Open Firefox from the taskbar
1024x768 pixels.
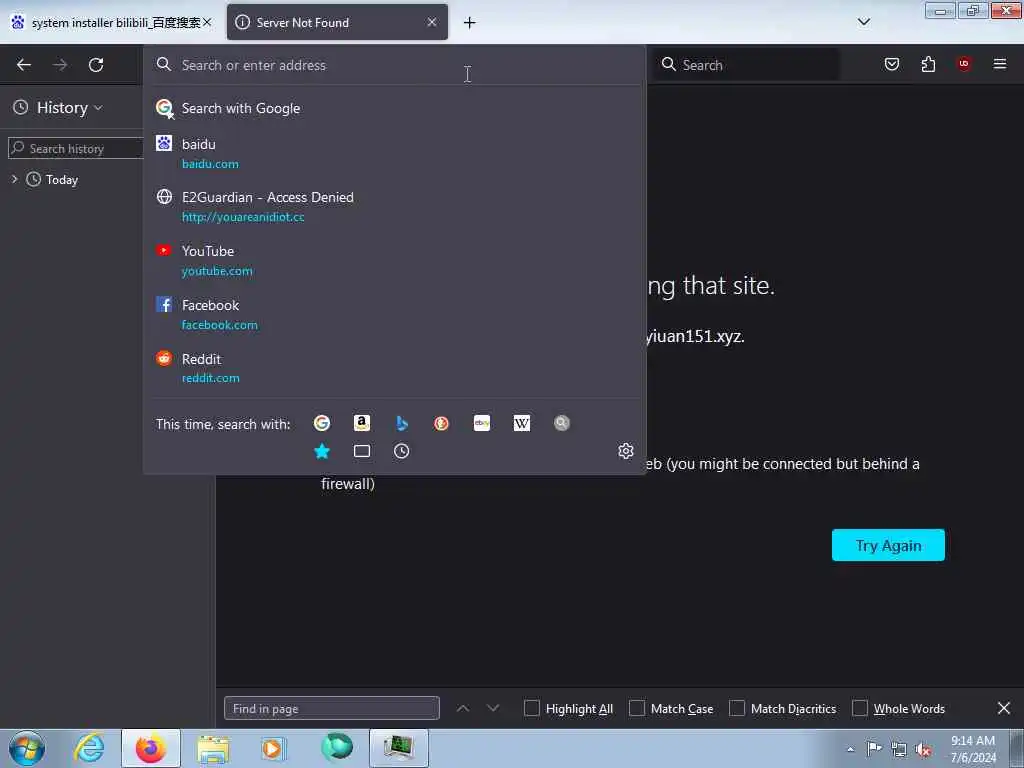tap(151, 748)
